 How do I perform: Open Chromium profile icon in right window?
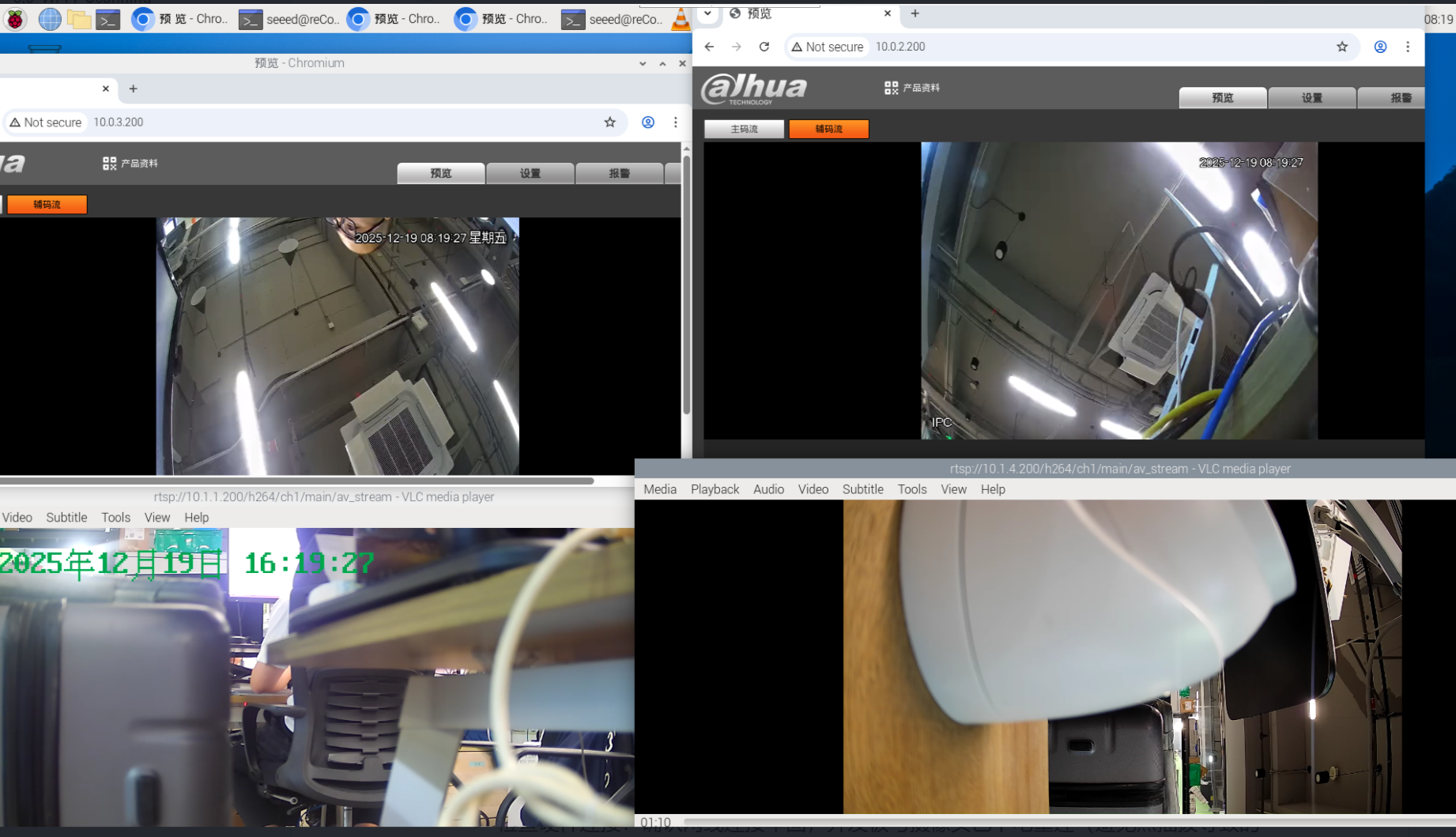(1380, 47)
